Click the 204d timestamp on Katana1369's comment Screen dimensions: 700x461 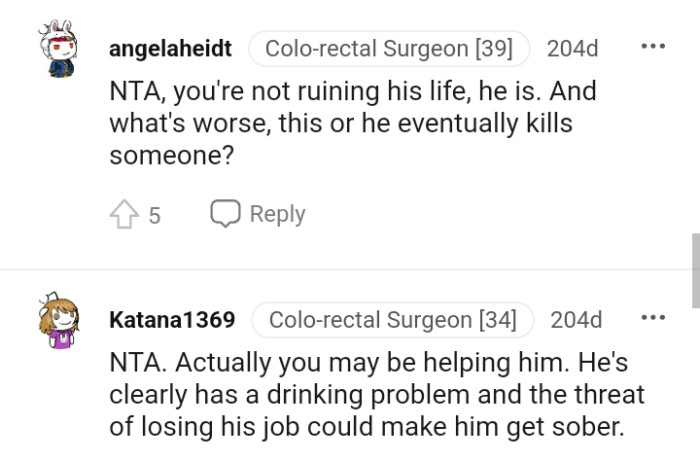point(577,320)
